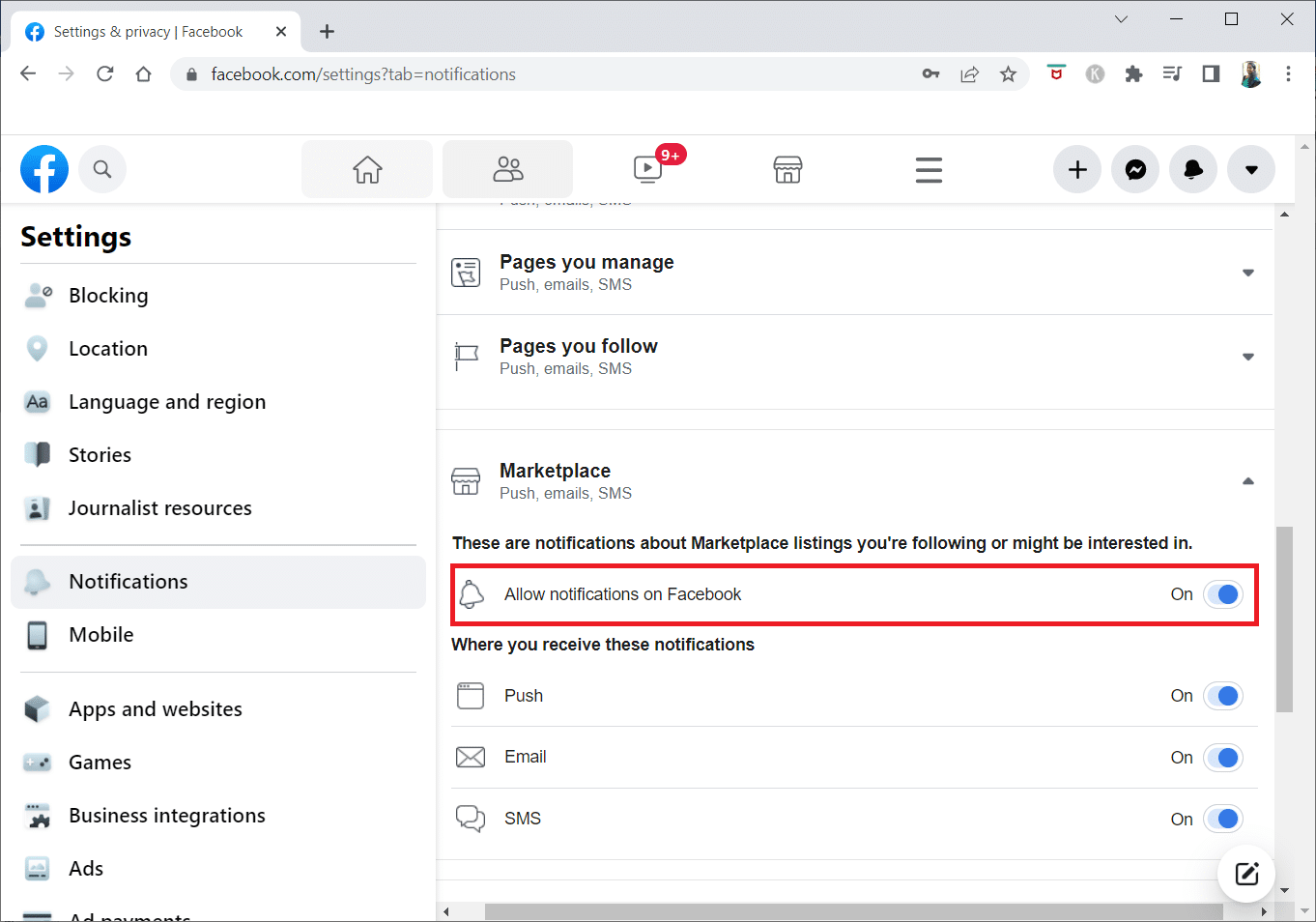
Task: Click the "Where you receive these notifications" text
Action: [603, 645]
